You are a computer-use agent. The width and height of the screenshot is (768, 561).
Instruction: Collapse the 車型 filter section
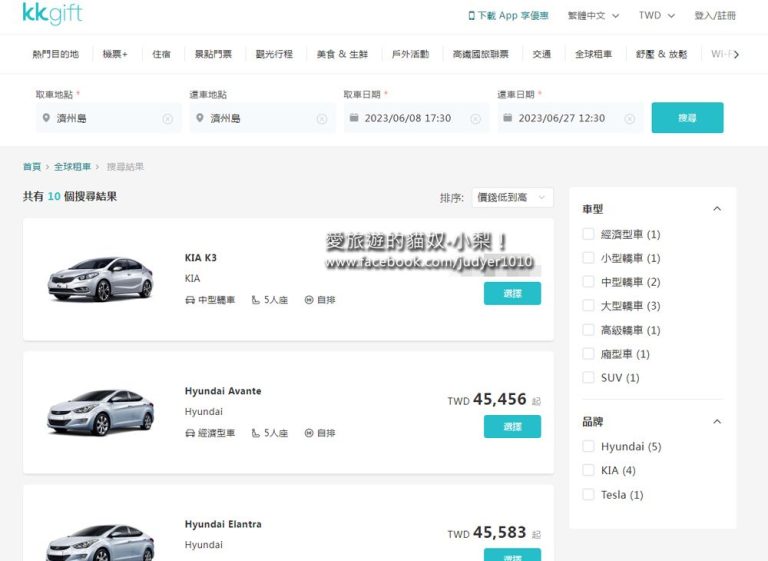pyautogui.click(x=716, y=209)
